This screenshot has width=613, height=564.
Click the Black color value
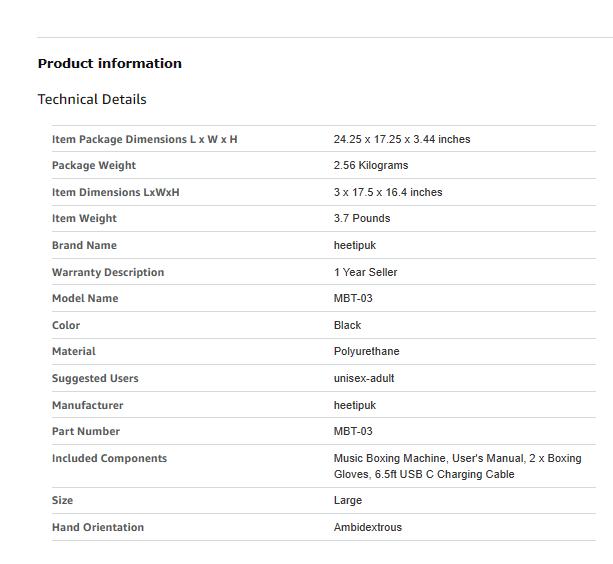347,325
